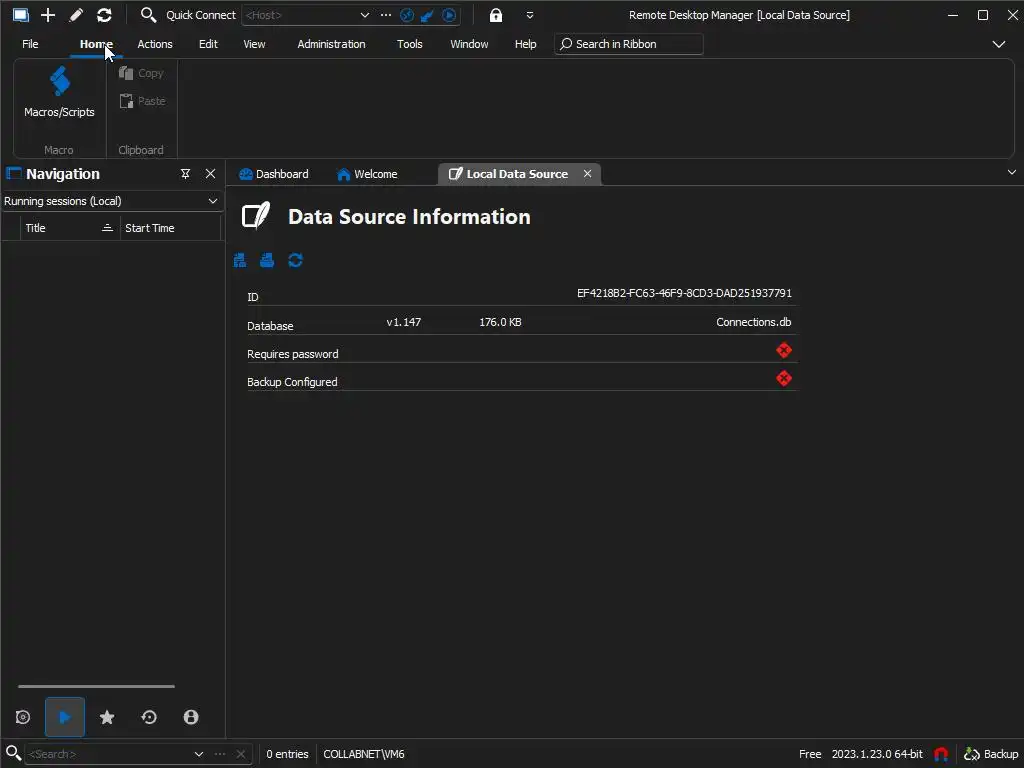1024x768 pixels.
Task: Click the second blue data source toolbar icon
Action: tap(267, 261)
